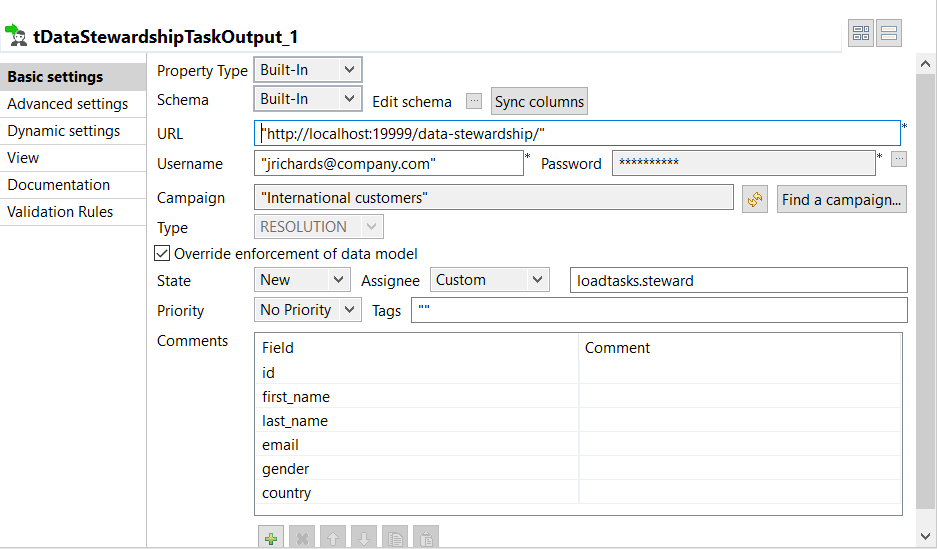Toggle Override enforcement of data model checkbox
The image size is (937, 549).
(x=163, y=254)
